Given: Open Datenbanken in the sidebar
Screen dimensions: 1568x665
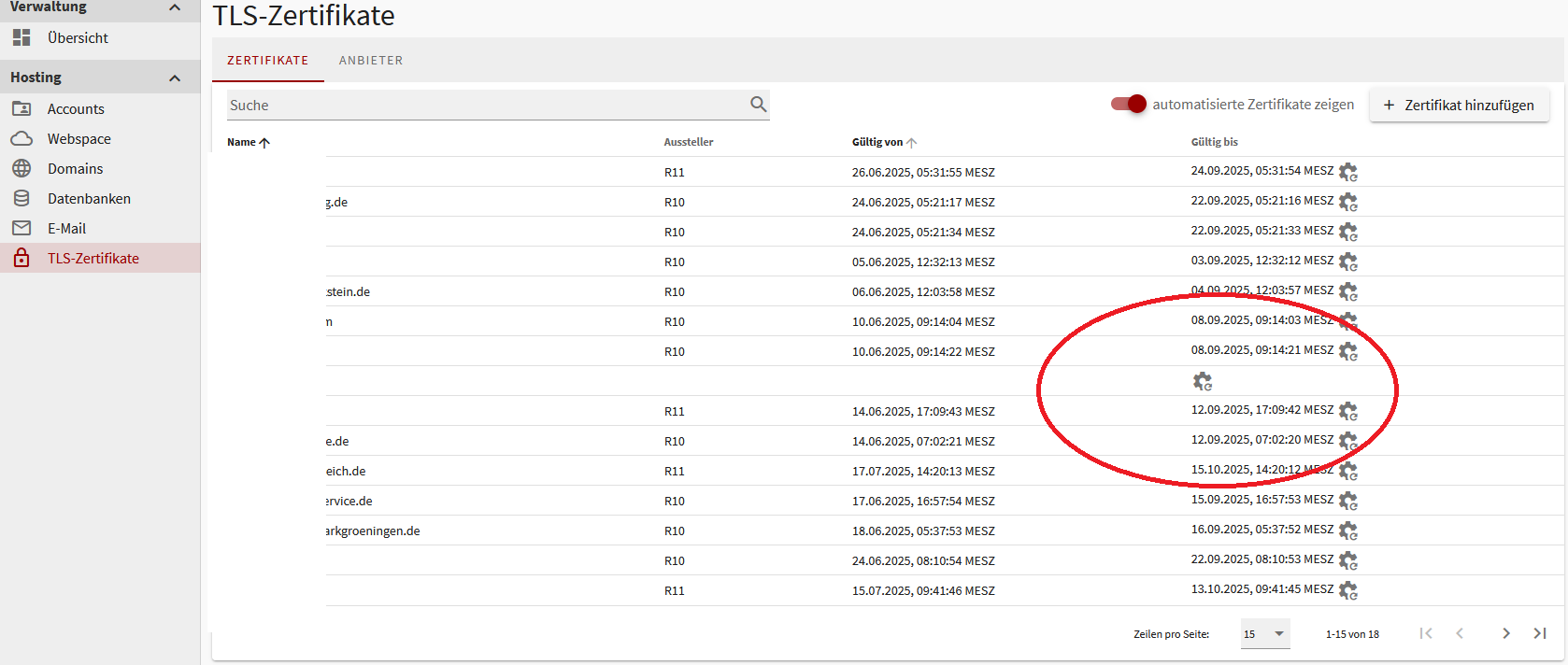Looking at the screenshot, I should [89, 198].
